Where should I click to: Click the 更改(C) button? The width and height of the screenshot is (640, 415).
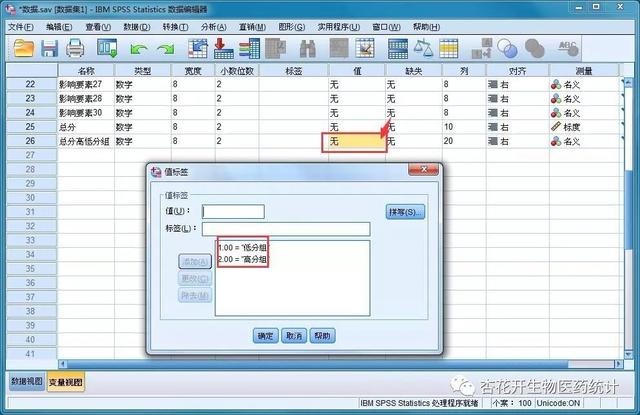click(x=195, y=279)
